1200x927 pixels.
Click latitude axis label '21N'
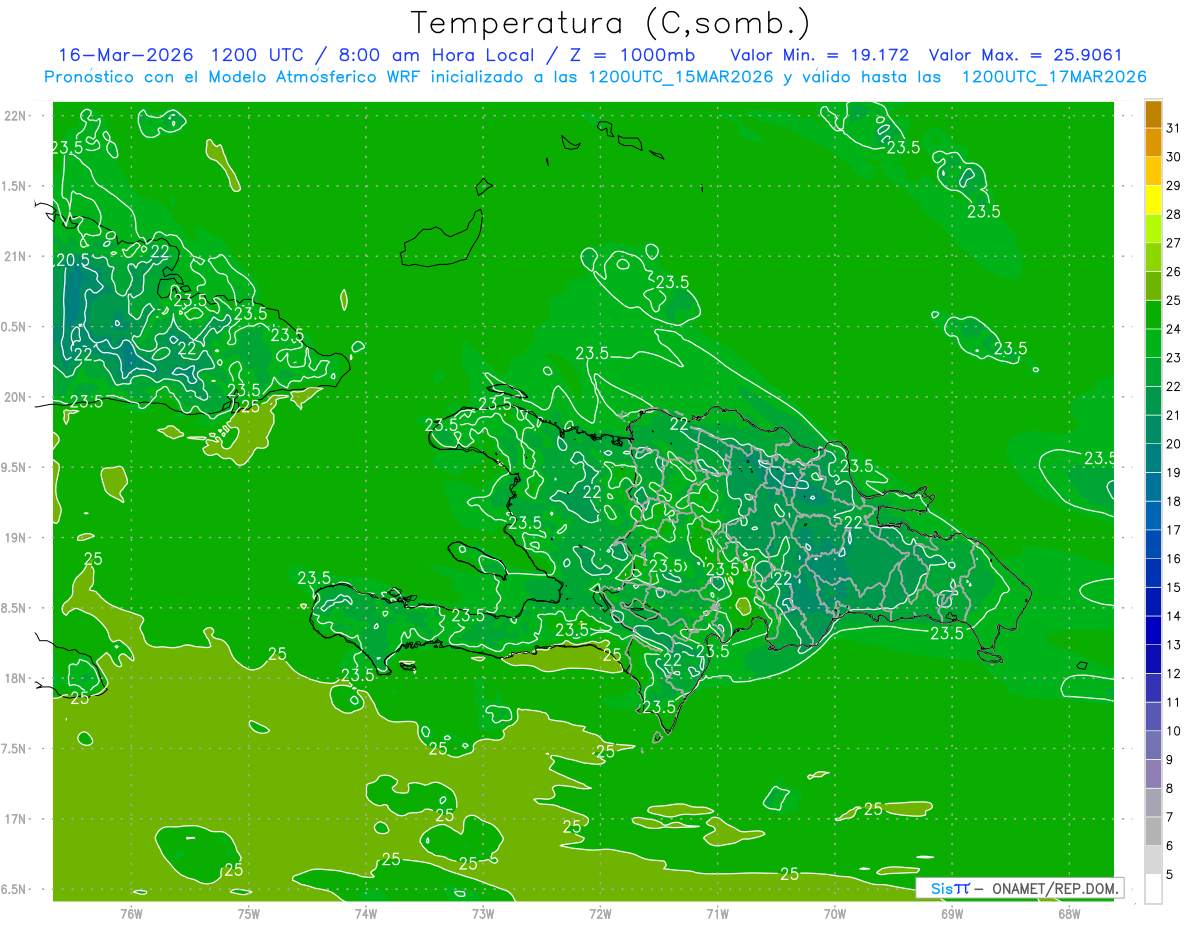click(x=16, y=256)
